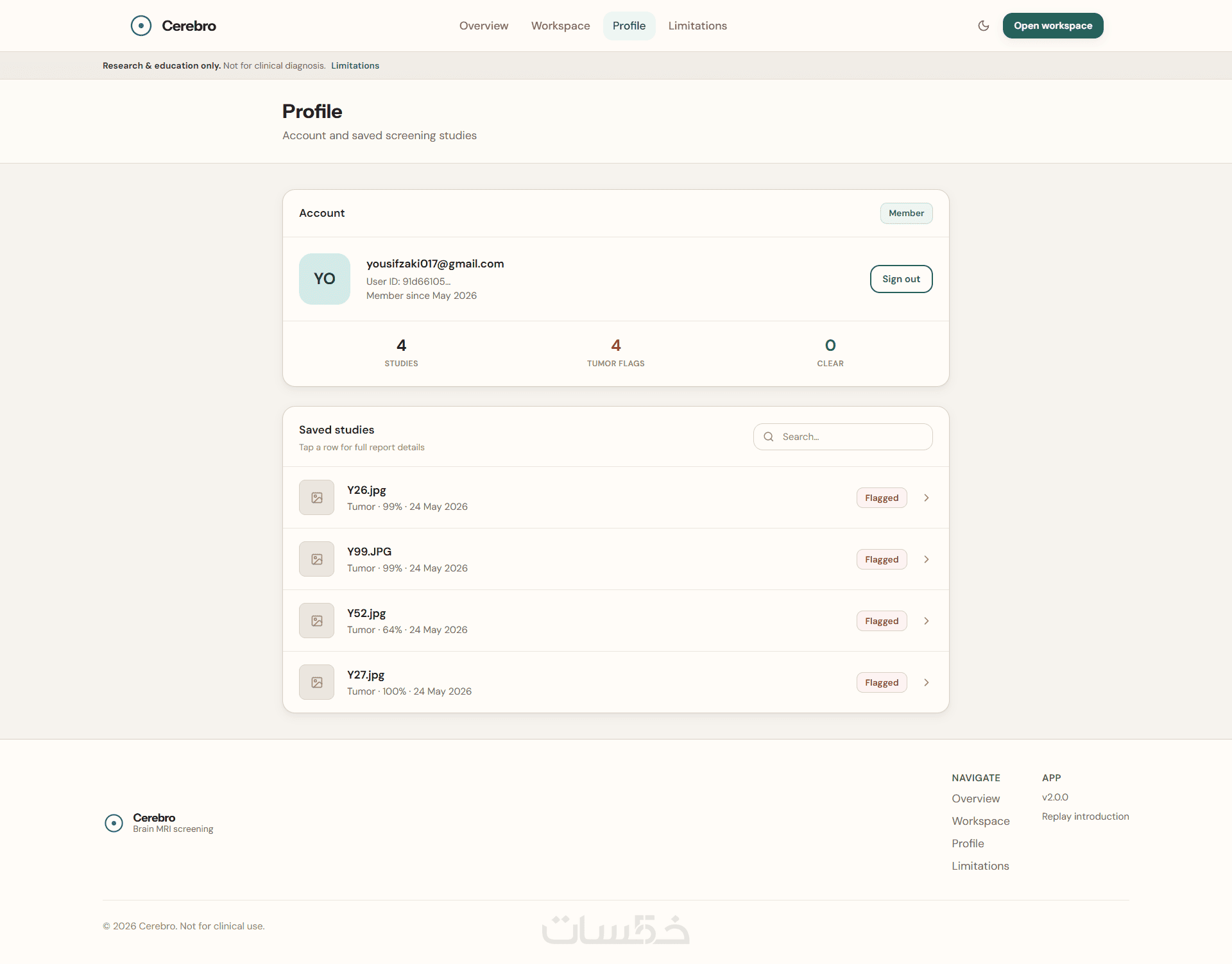Viewport: 1232px width, 964px height.
Task: Open workspace using the green button
Action: (1053, 26)
